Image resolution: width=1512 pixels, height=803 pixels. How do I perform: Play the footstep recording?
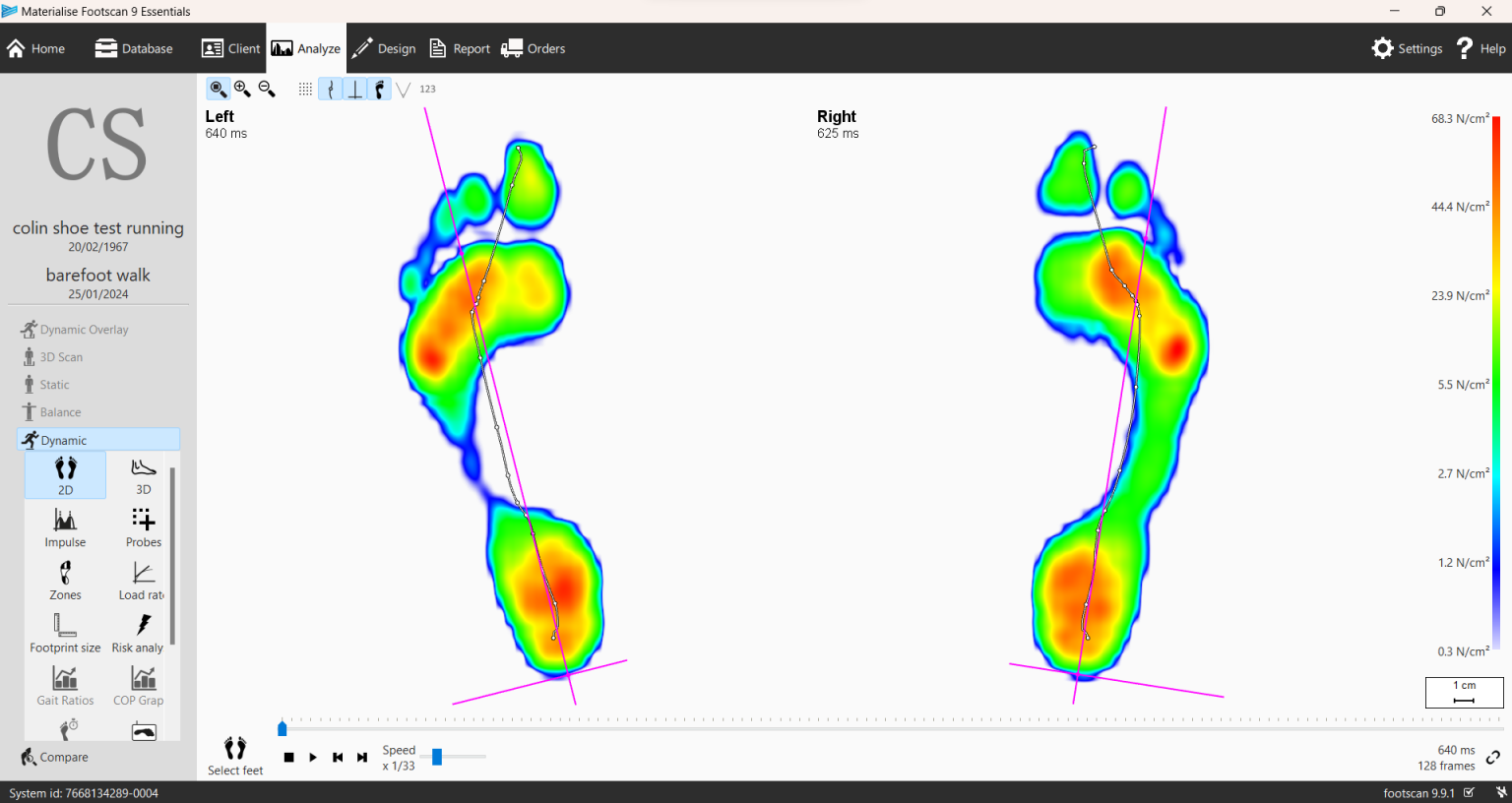(x=313, y=757)
